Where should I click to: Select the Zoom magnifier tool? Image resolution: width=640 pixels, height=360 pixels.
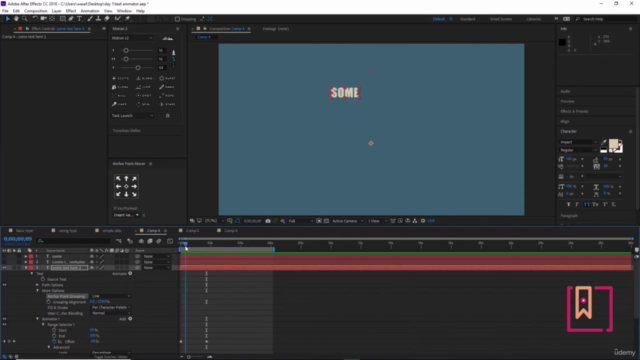[x=25, y=19]
